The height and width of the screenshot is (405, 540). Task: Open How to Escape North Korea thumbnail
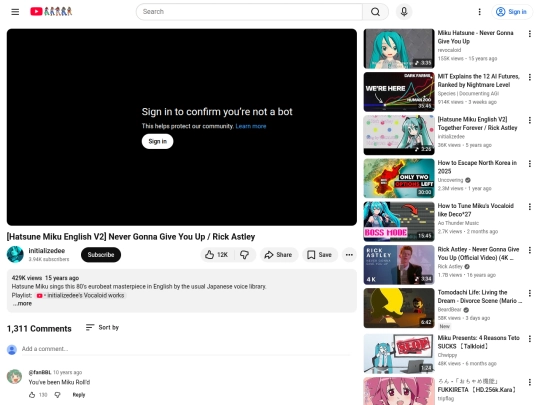[399, 178]
